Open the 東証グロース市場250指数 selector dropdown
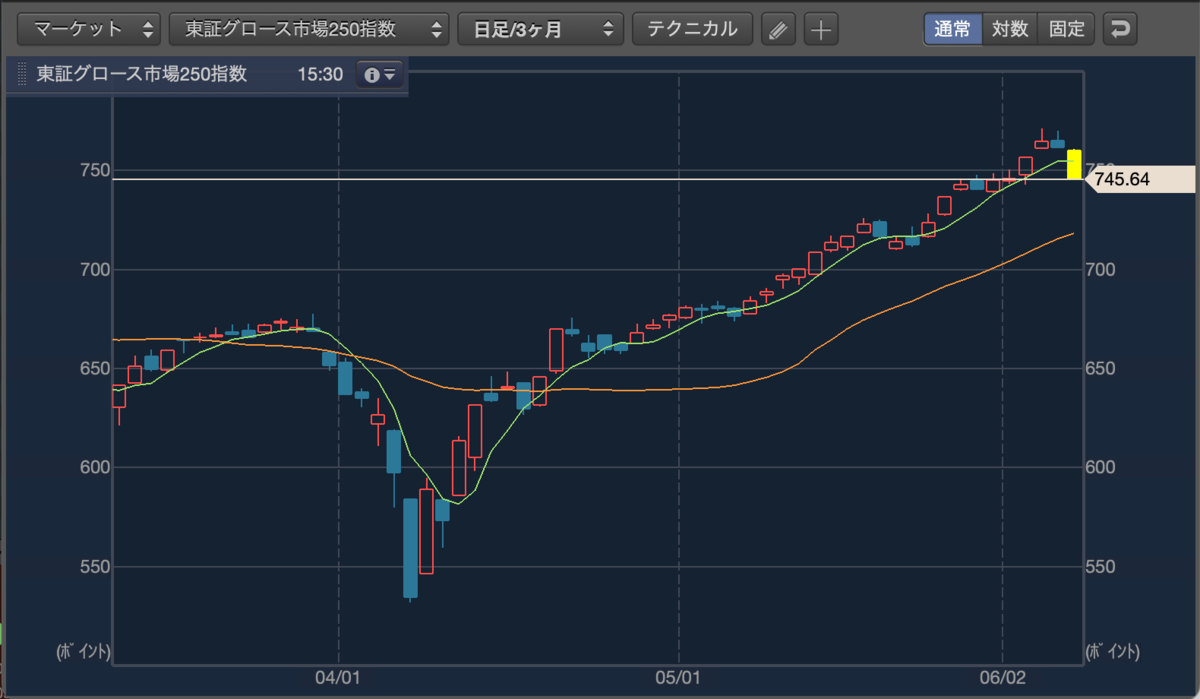Image resolution: width=1200 pixels, height=699 pixels. point(309,29)
